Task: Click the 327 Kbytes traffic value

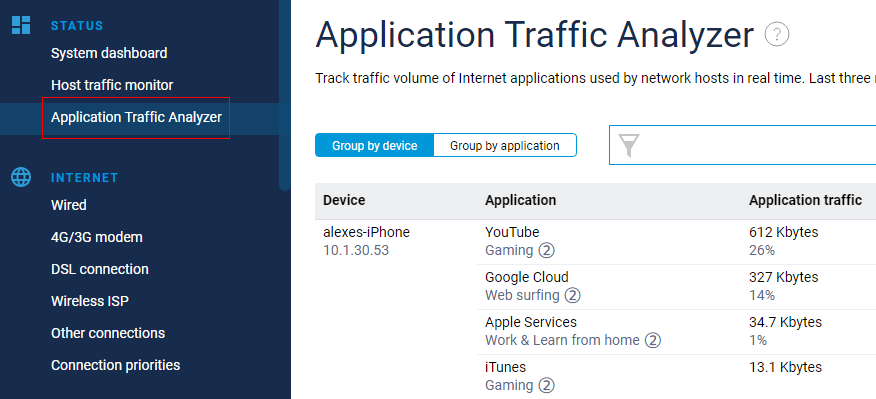Action: [783, 277]
